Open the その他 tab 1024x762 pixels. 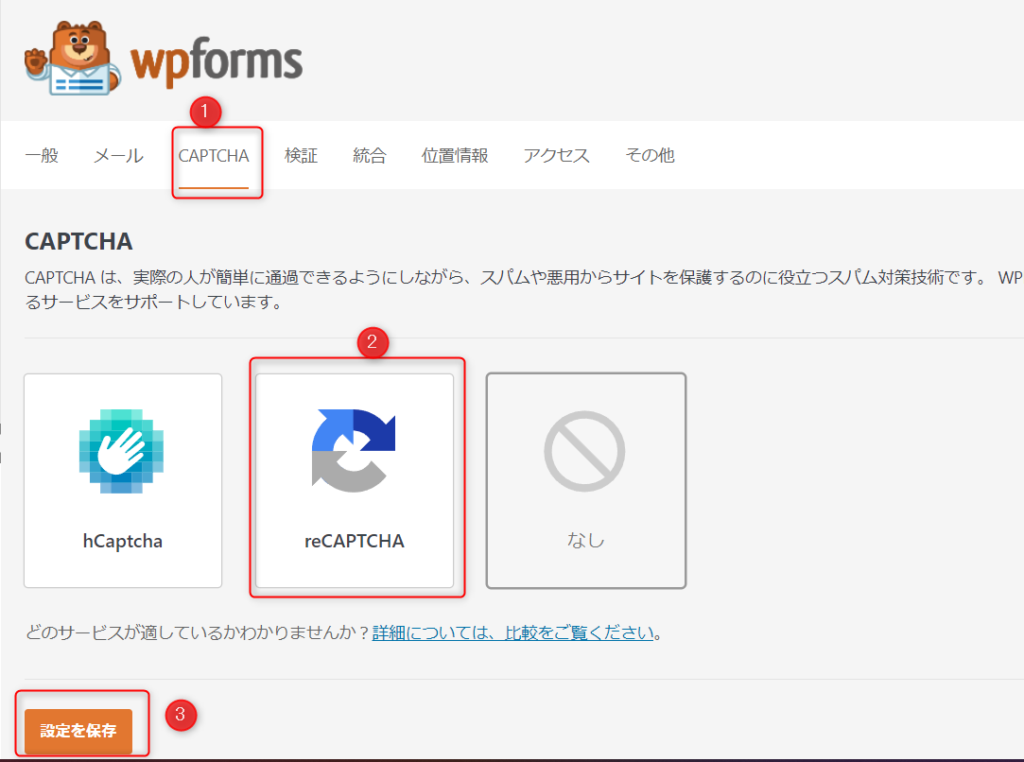coord(650,155)
